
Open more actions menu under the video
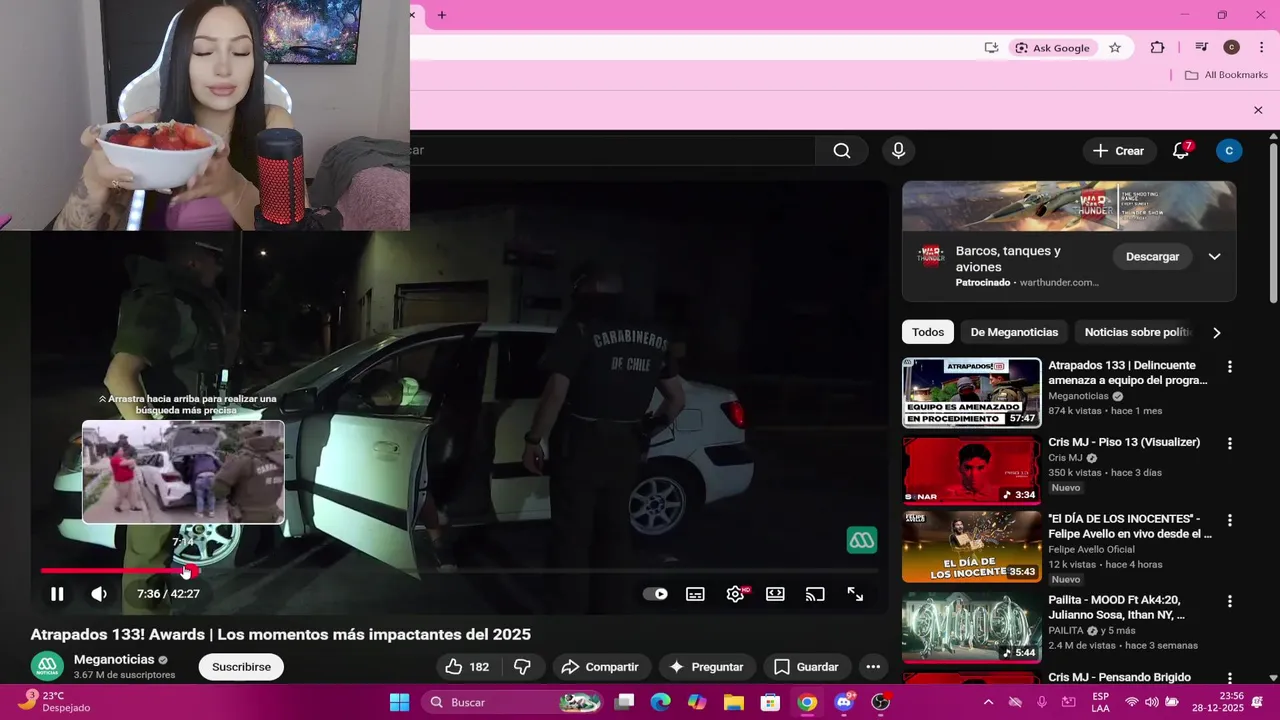[873, 667]
